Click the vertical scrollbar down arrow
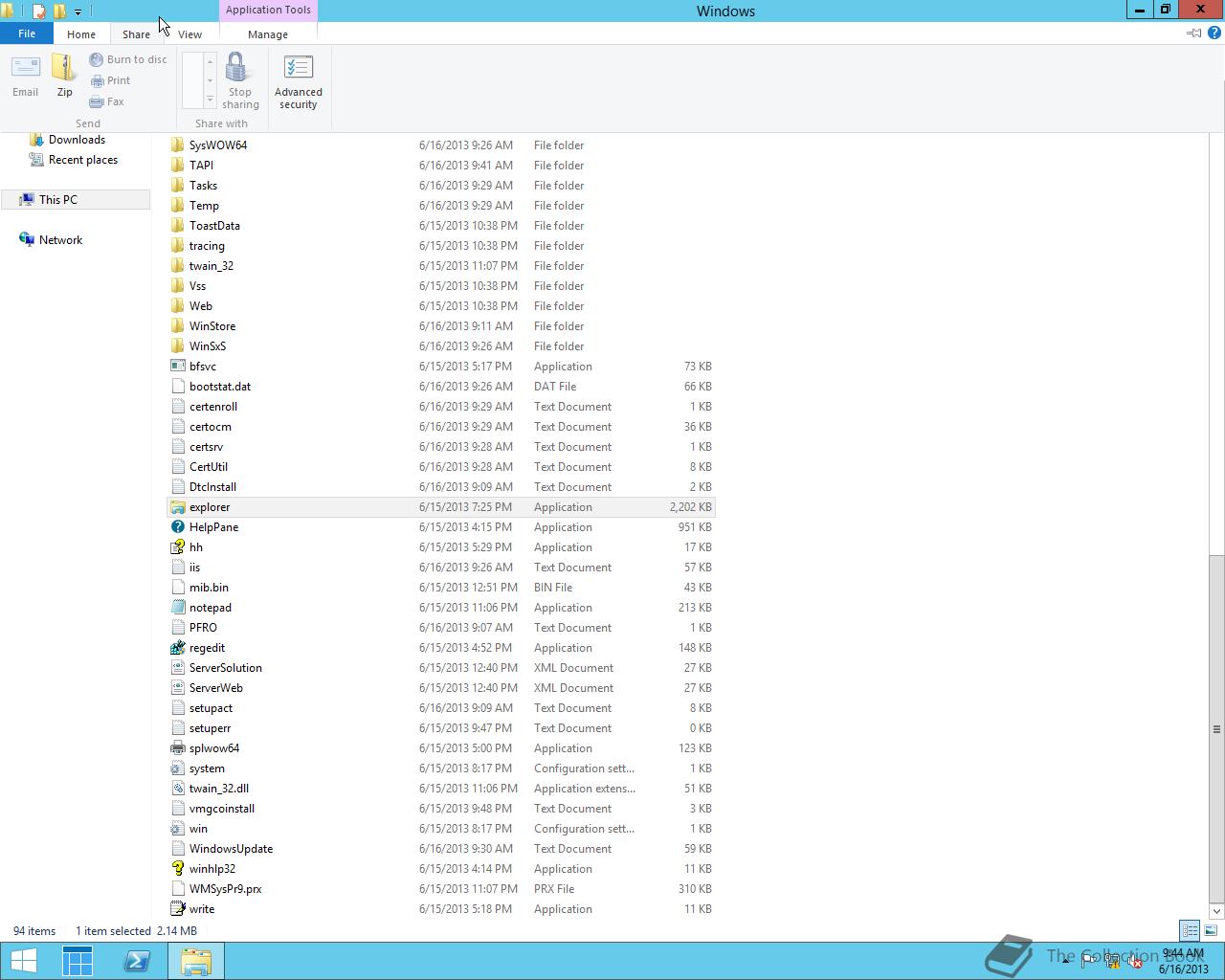Screen dimensions: 1225x980 tap(1216, 911)
